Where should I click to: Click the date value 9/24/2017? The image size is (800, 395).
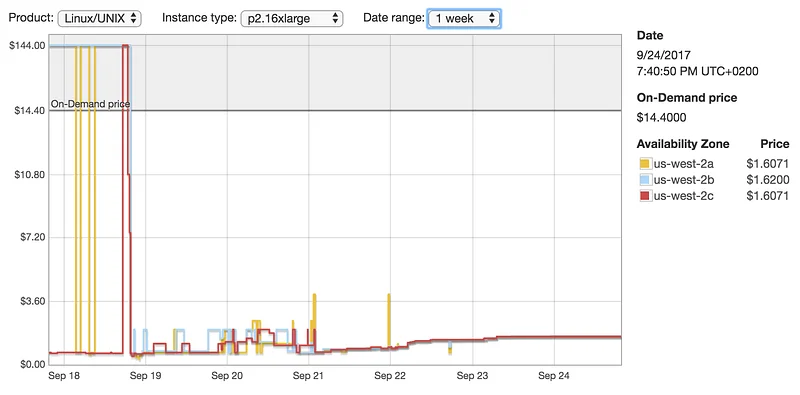pos(663,55)
